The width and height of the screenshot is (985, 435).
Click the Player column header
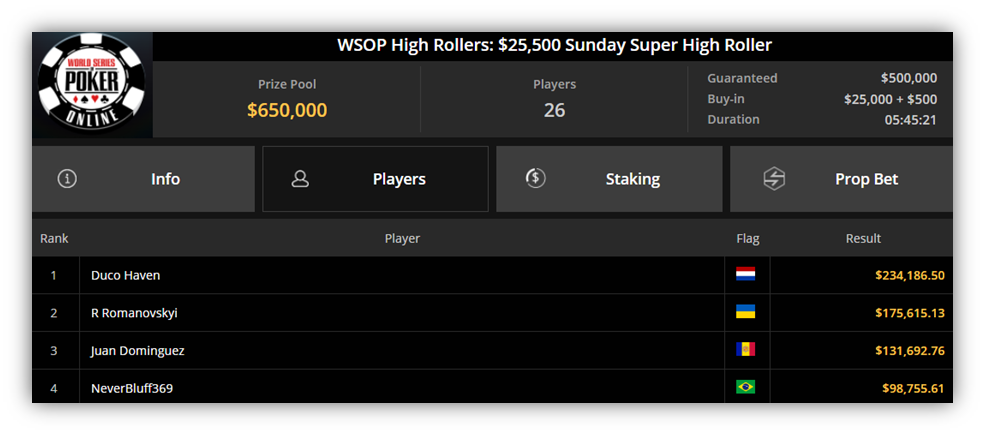pyautogui.click(x=402, y=239)
